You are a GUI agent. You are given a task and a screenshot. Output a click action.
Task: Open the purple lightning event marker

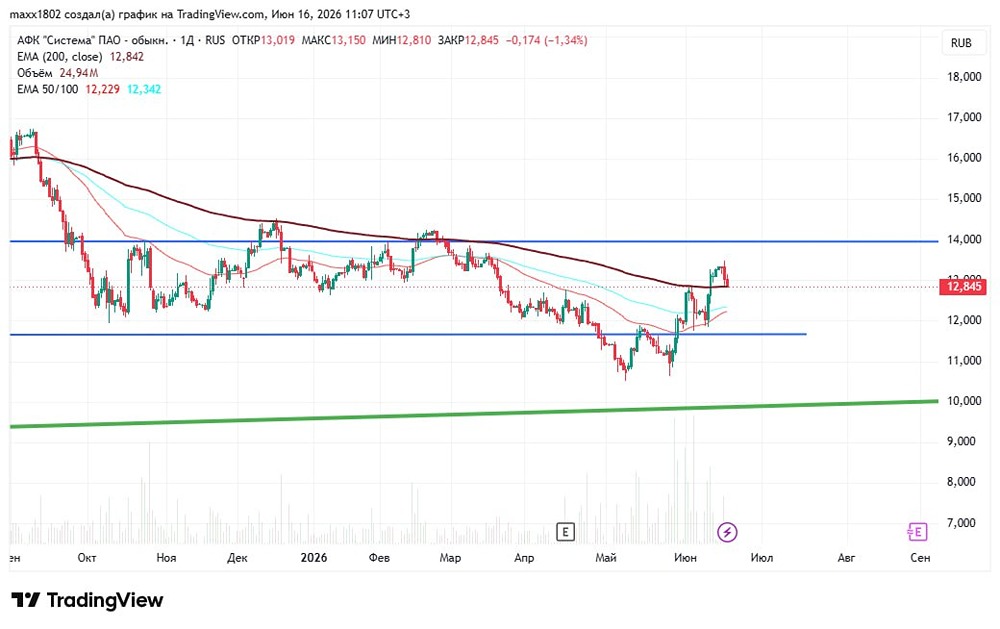click(x=727, y=531)
